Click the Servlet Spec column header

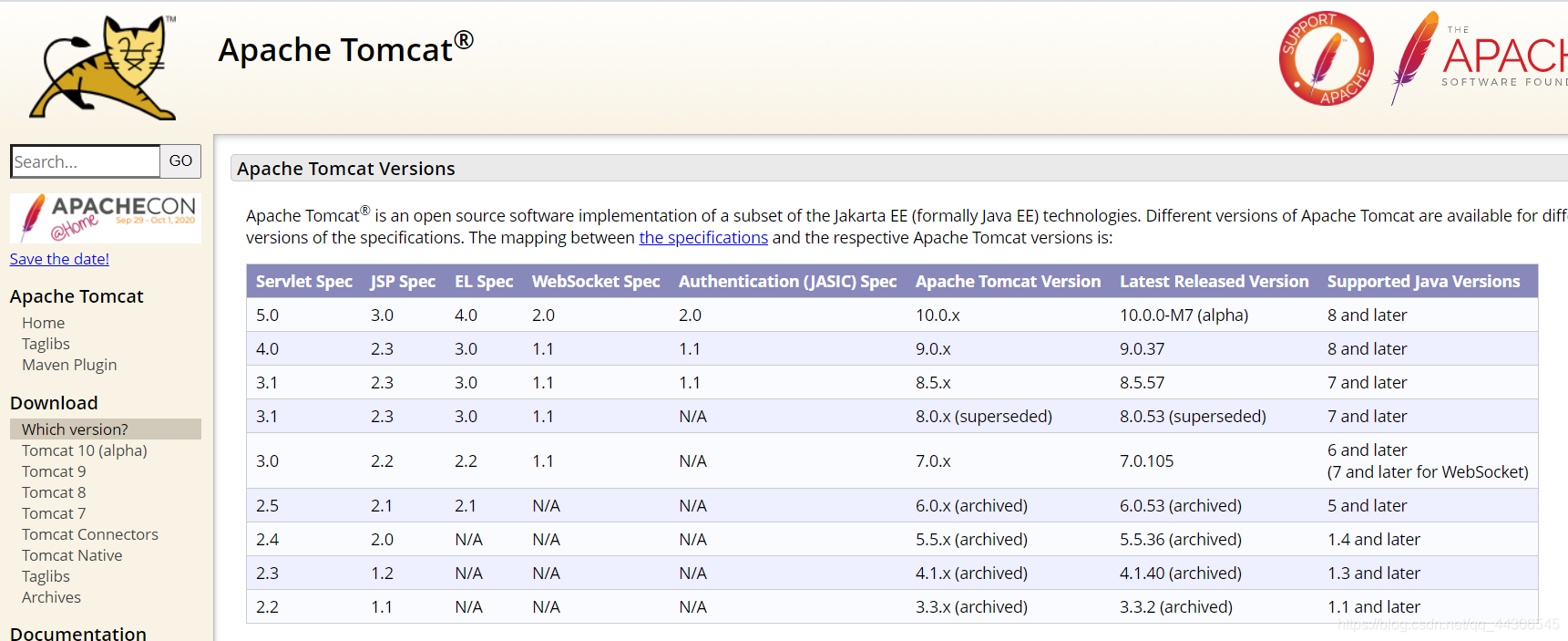click(x=303, y=282)
